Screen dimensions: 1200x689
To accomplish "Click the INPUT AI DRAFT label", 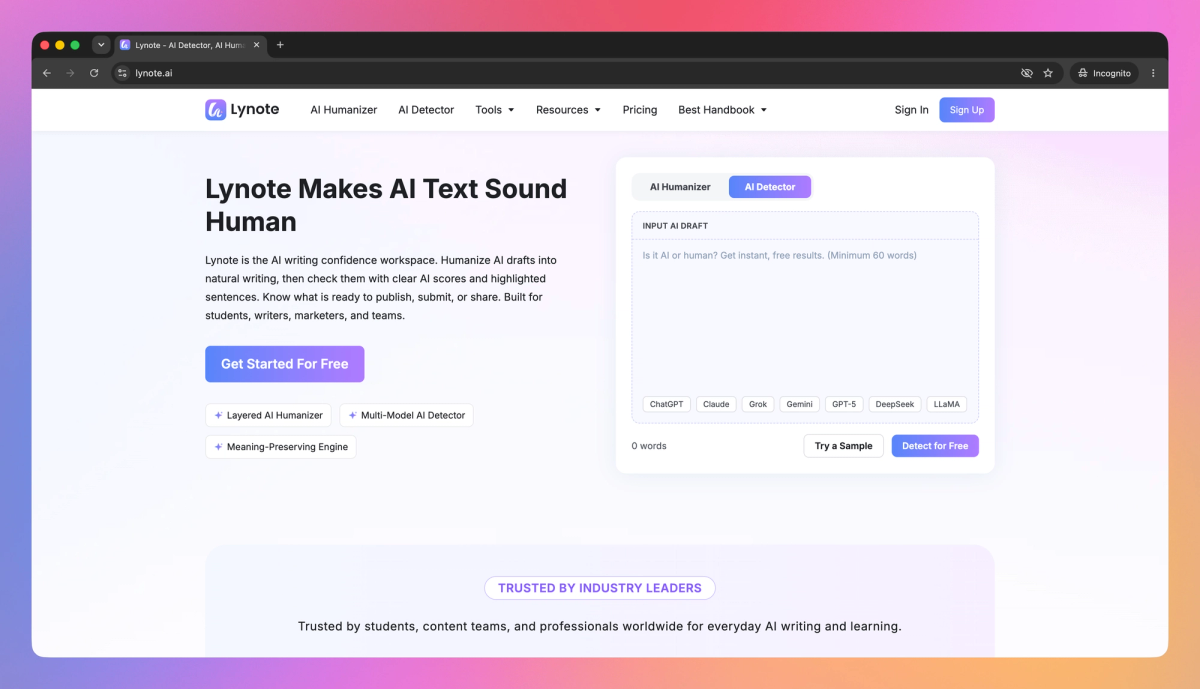I will pos(675,226).
